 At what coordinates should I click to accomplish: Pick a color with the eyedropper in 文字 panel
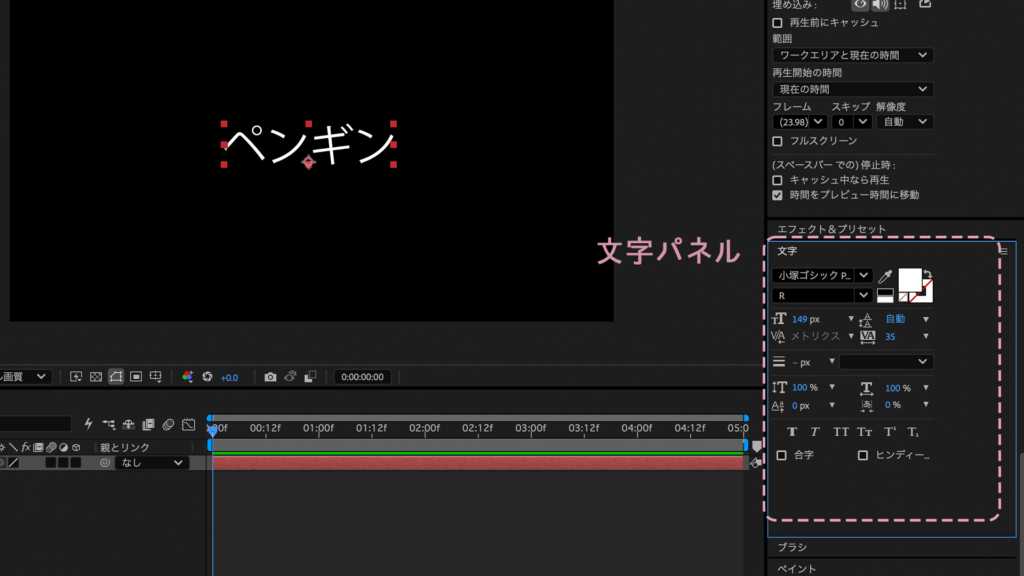(x=885, y=276)
